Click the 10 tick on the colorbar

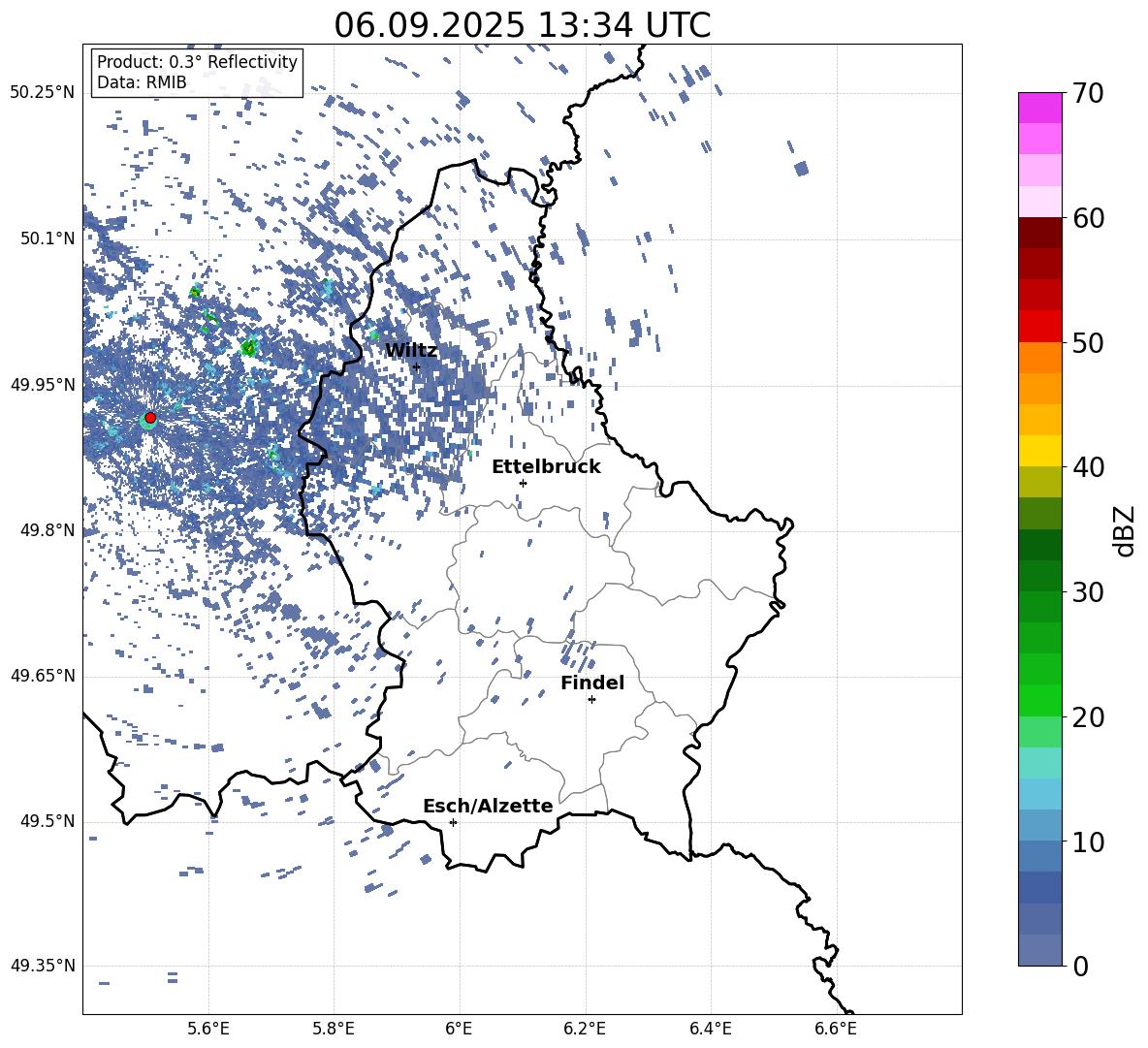(x=1088, y=842)
